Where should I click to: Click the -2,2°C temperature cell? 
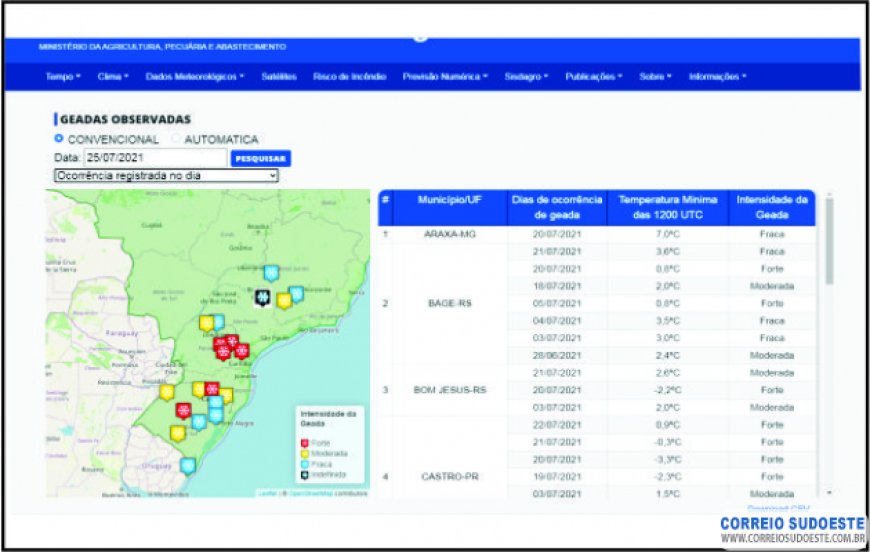pyautogui.click(x=667, y=390)
